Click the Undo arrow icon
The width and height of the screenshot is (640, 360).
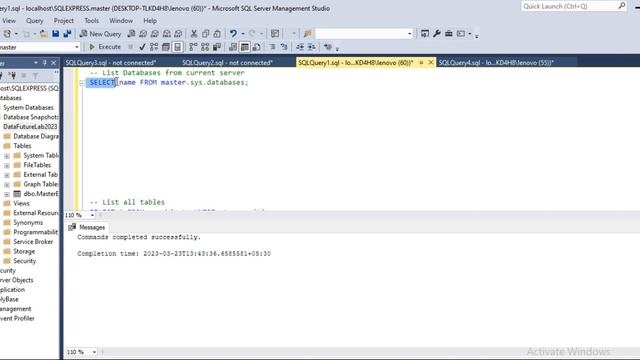pos(233,34)
